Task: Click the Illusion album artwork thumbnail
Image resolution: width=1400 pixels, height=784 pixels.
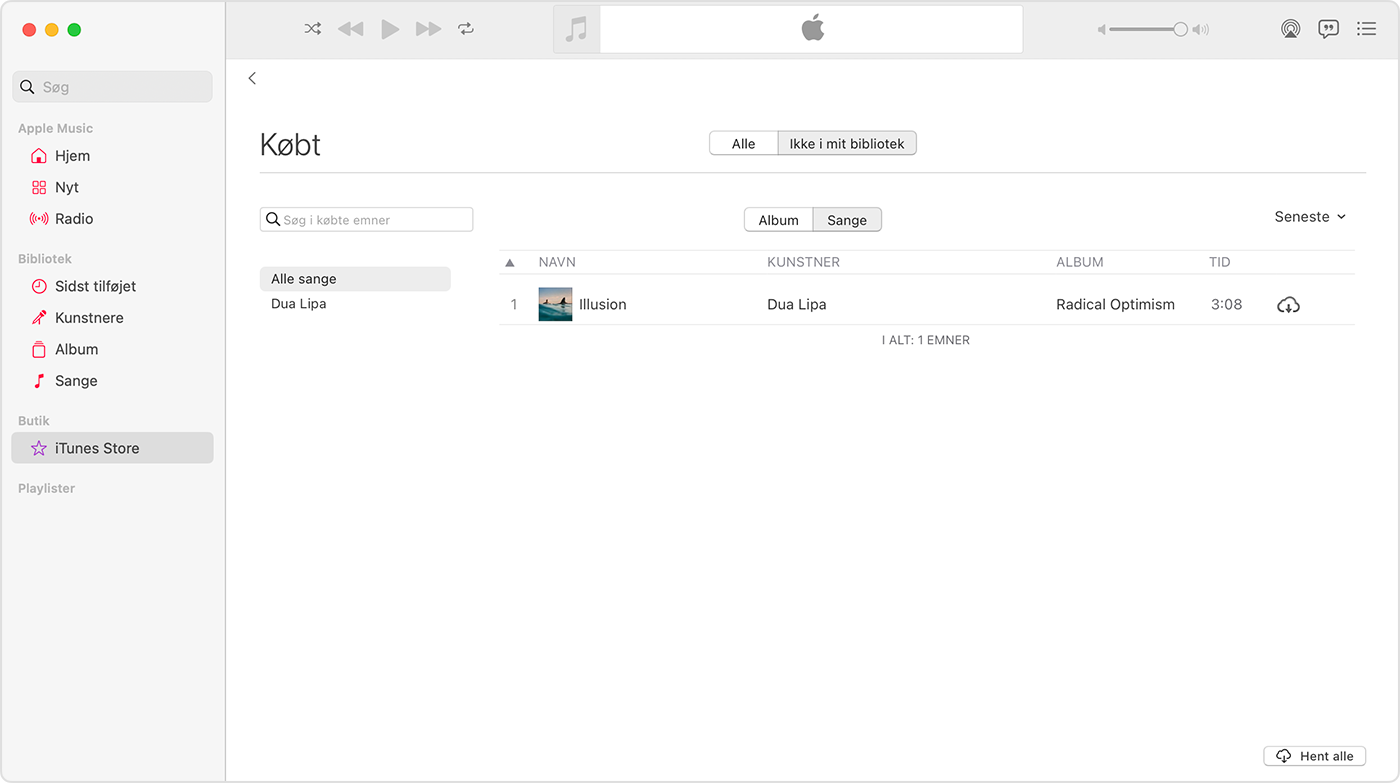Action: [x=555, y=304]
